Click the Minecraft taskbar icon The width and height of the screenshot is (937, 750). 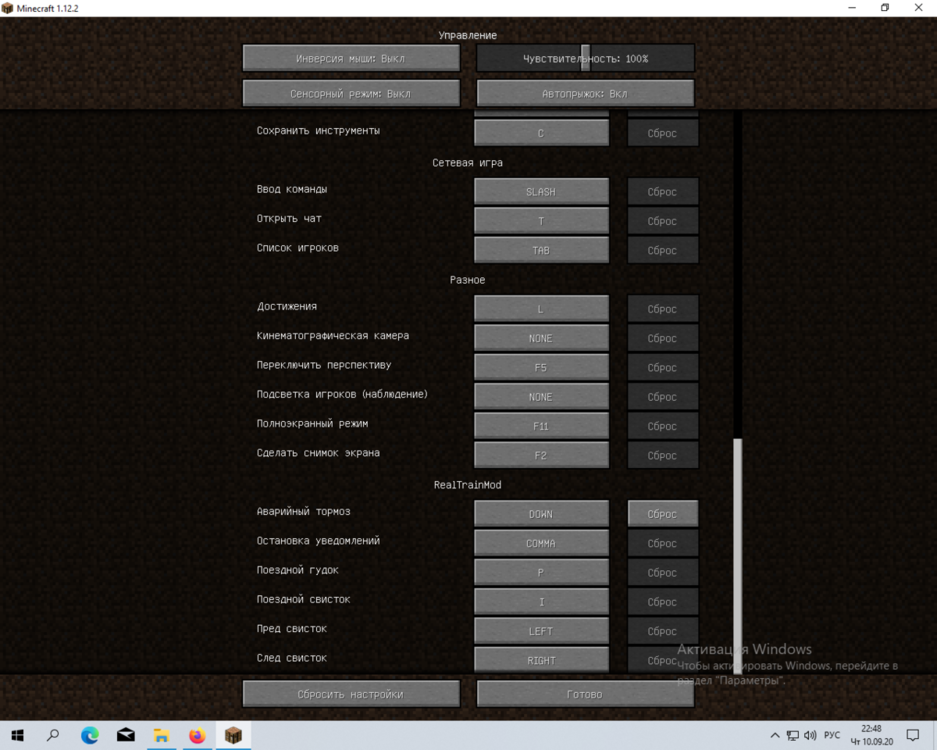[233, 735]
